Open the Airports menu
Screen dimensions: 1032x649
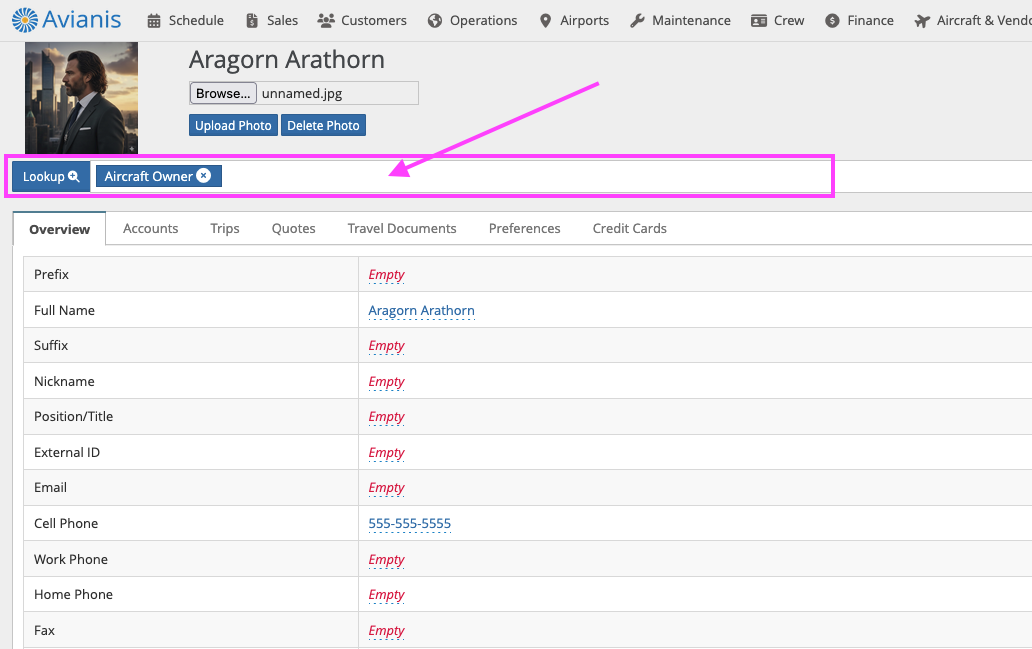[x=574, y=20]
